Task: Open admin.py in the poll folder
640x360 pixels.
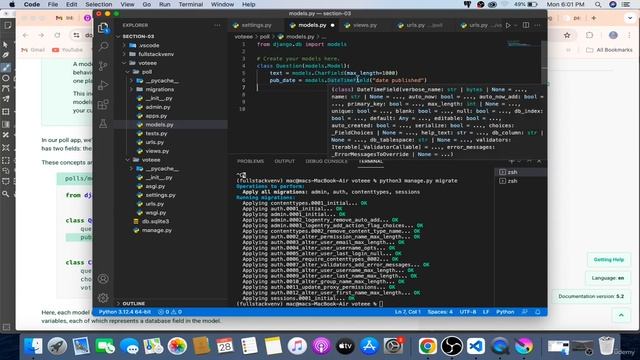Action: (158, 107)
